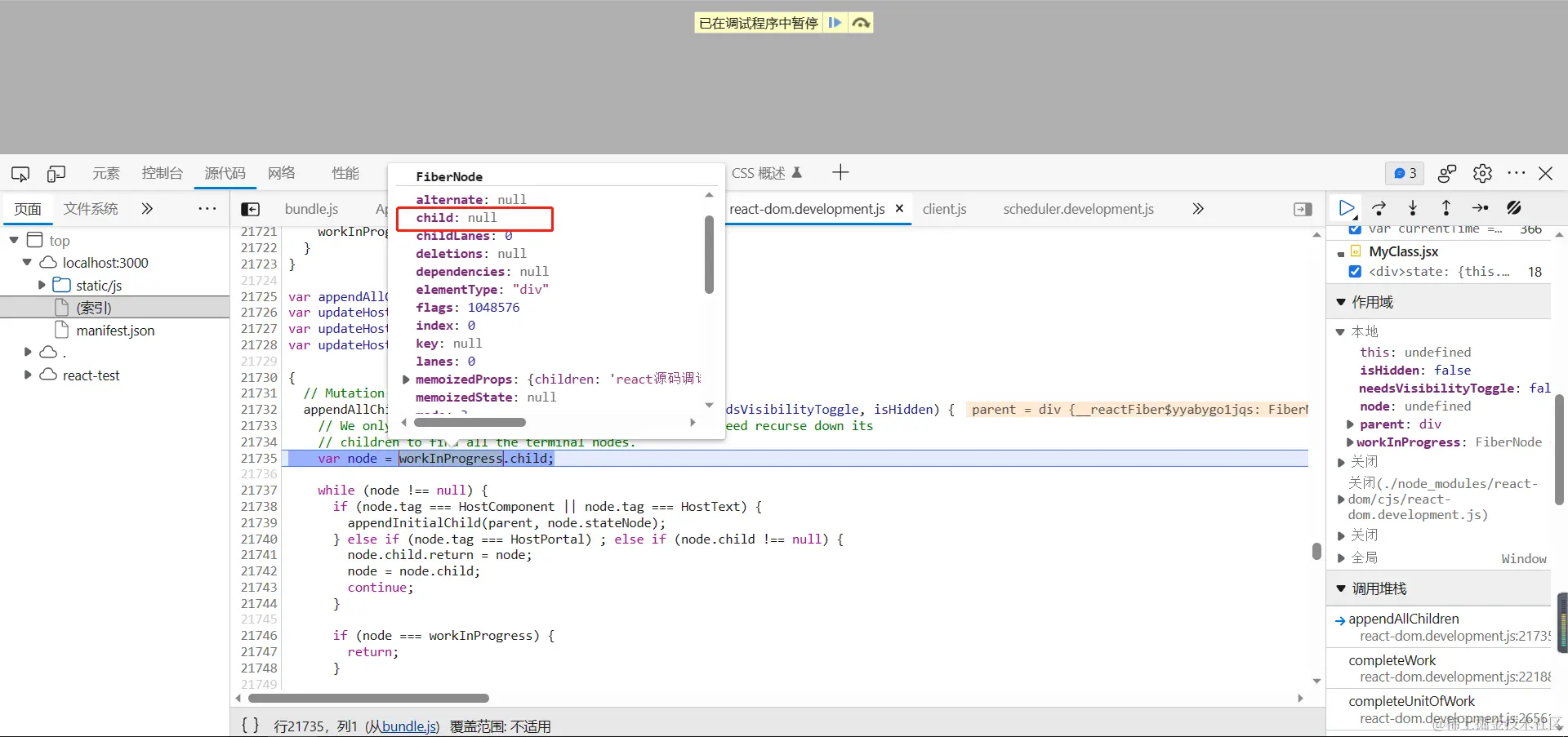Toggle device emulation mode icon
Viewport: 1568px width, 737px height.
(56, 174)
